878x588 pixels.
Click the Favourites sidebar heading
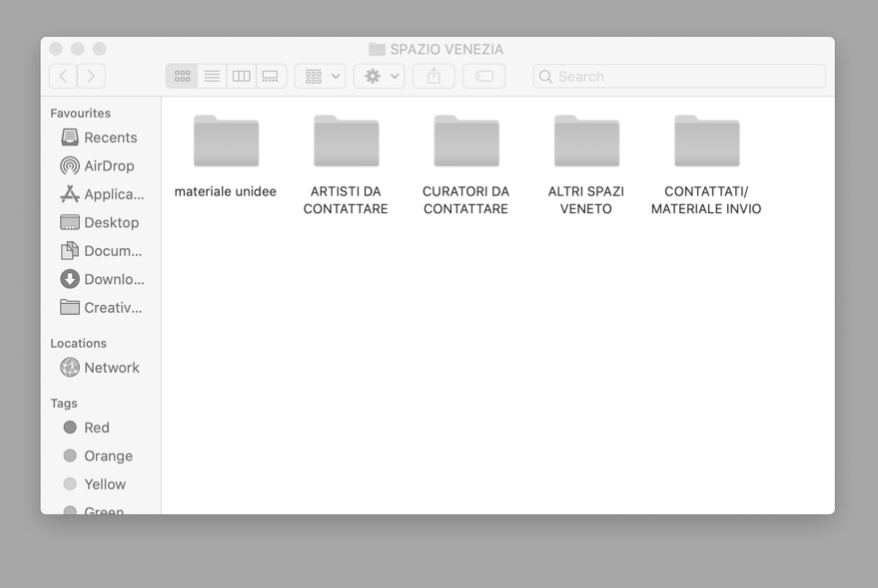click(81, 113)
